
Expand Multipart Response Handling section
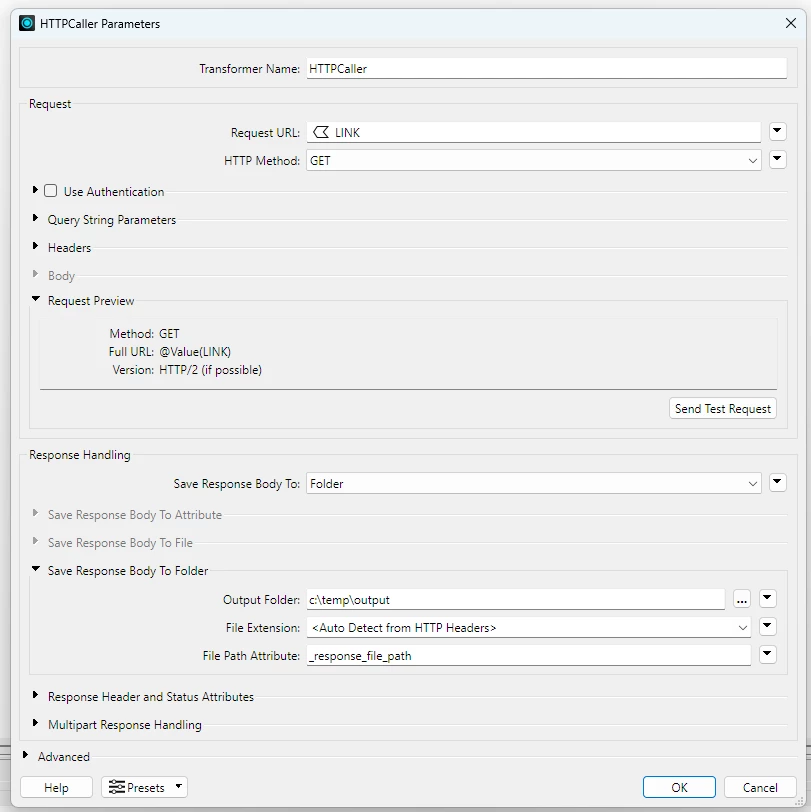35,723
